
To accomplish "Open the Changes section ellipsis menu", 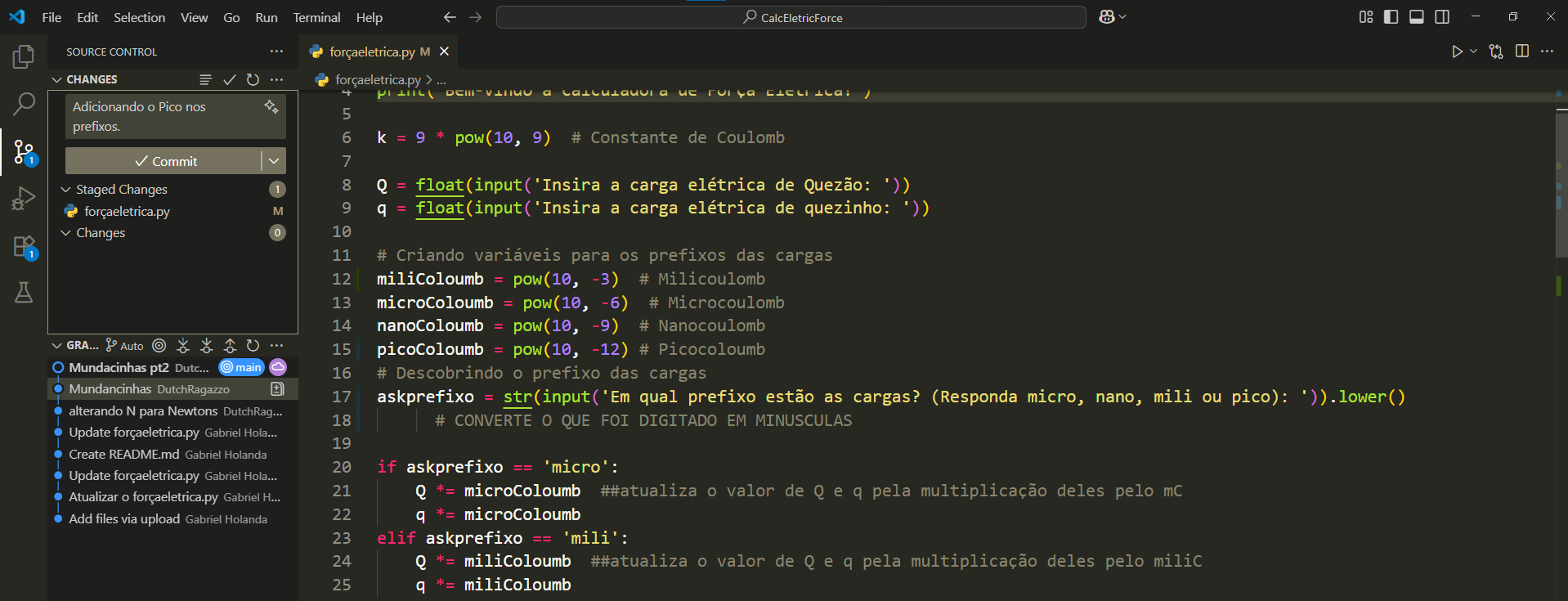I will [x=277, y=79].
